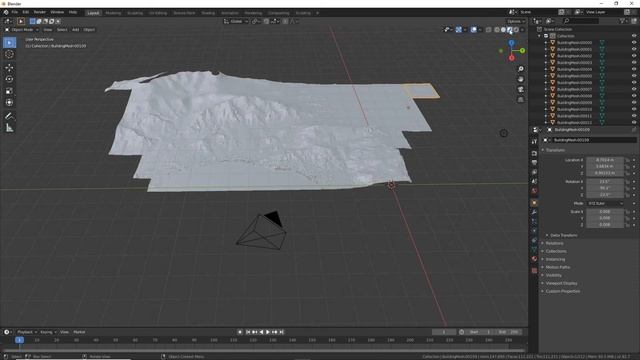Open rotation Mode XYZ Euler dropdown

[x=605, y=203]
